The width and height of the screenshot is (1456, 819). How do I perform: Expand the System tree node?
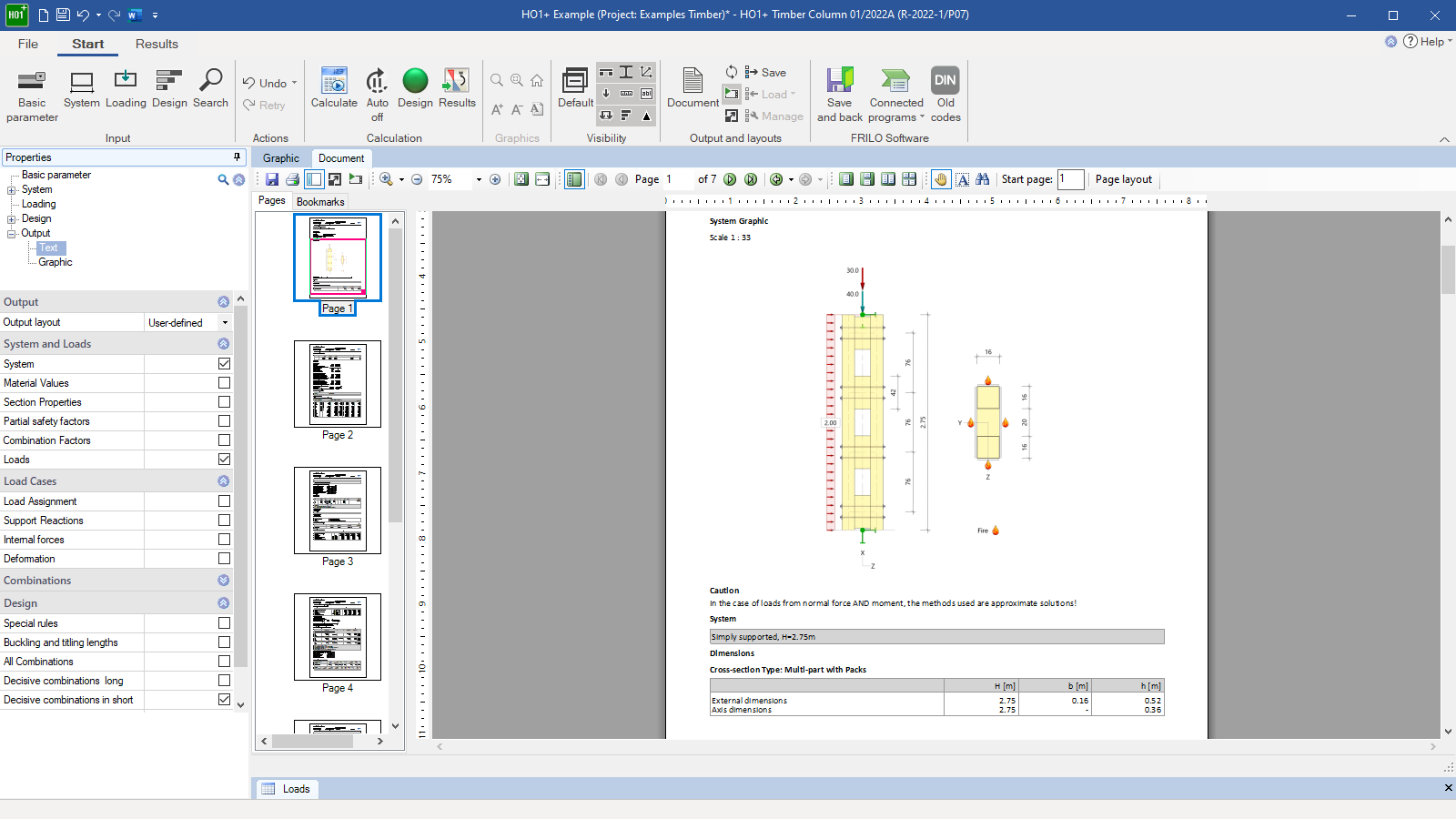click(12, 190)
